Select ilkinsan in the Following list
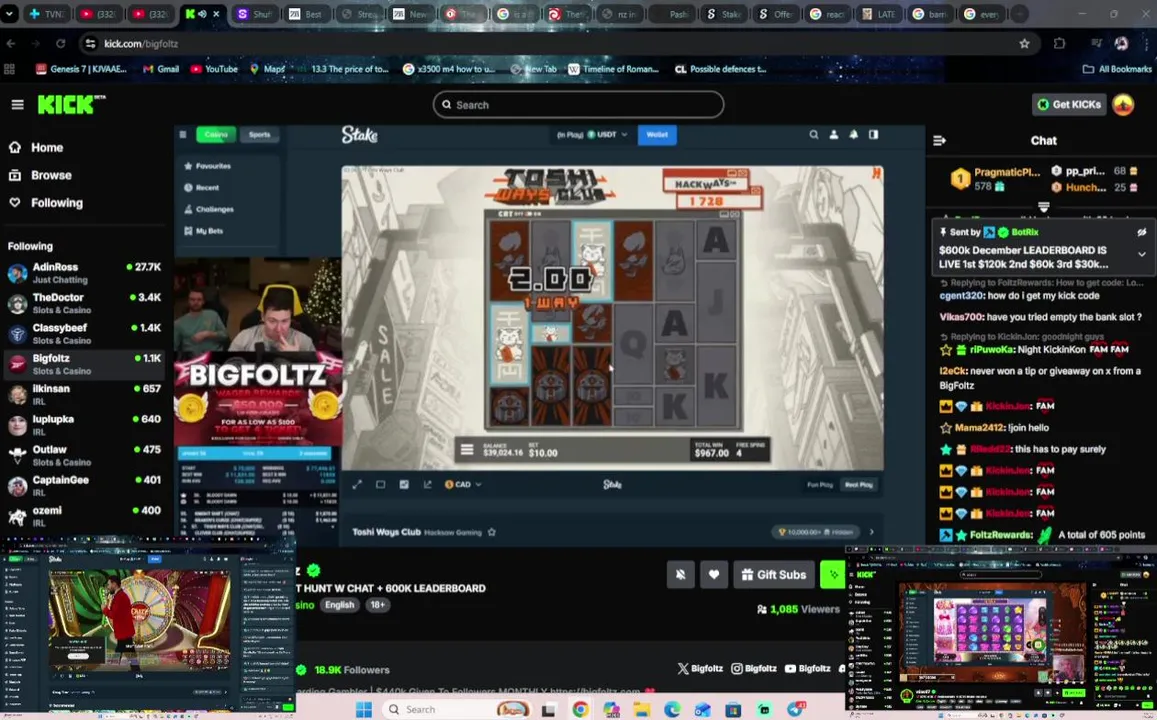The height and width of the screenshot is (720, 1157). click(x=84, y=395)
